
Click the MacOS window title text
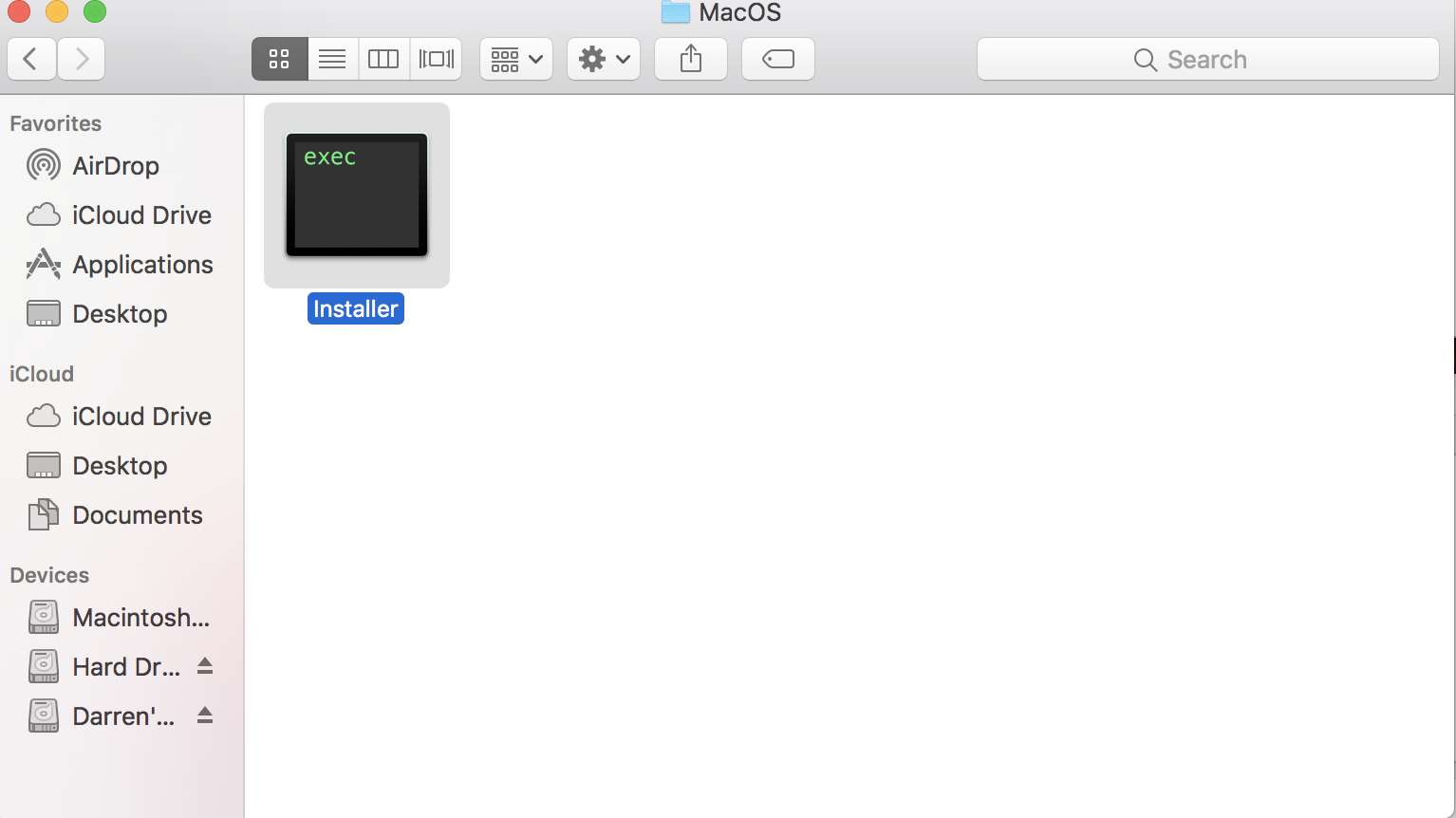coord(740,12)
